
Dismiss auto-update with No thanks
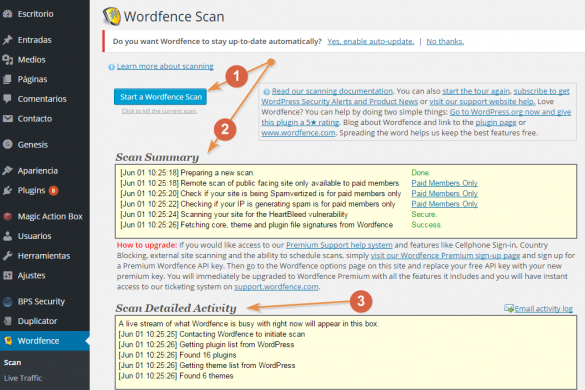click(x=445, y=41)
